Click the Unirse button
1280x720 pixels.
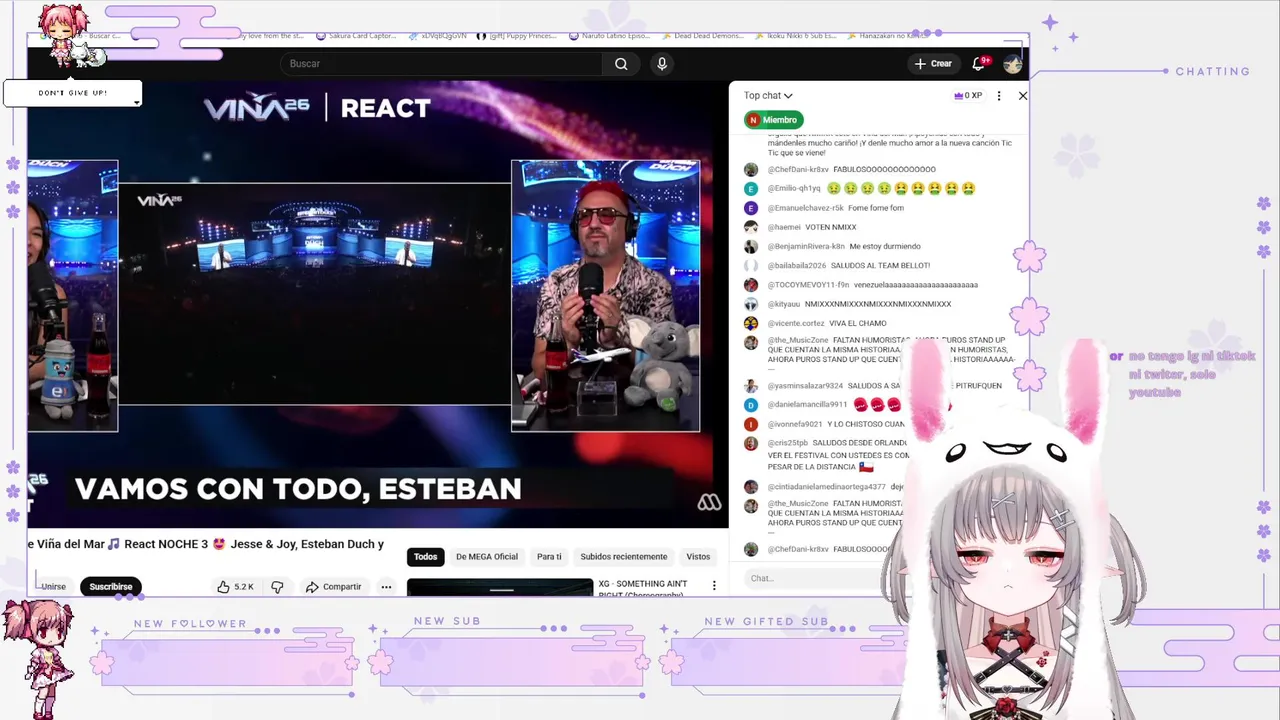pyautogui.click(x=53, y=587)
